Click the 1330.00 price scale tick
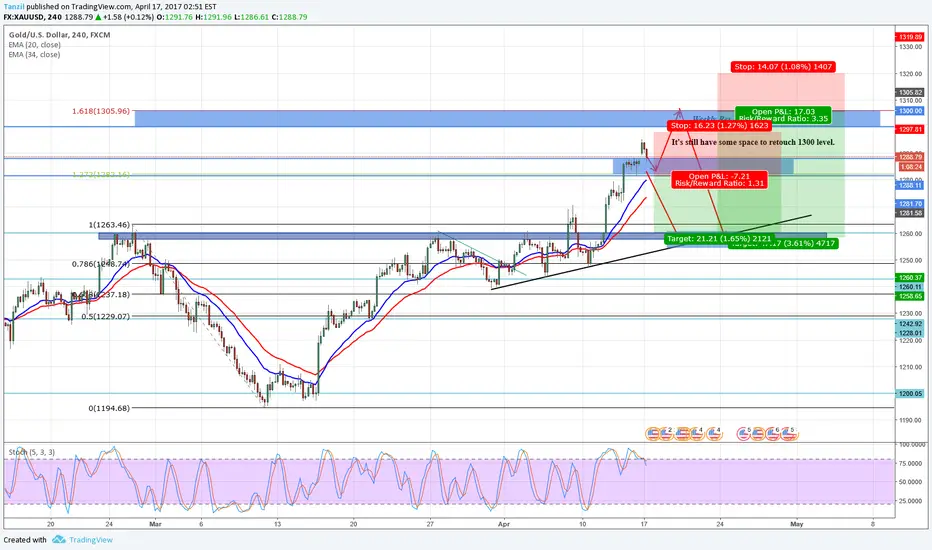The width and height of the screenshot is (932, 550). (910, 46)
